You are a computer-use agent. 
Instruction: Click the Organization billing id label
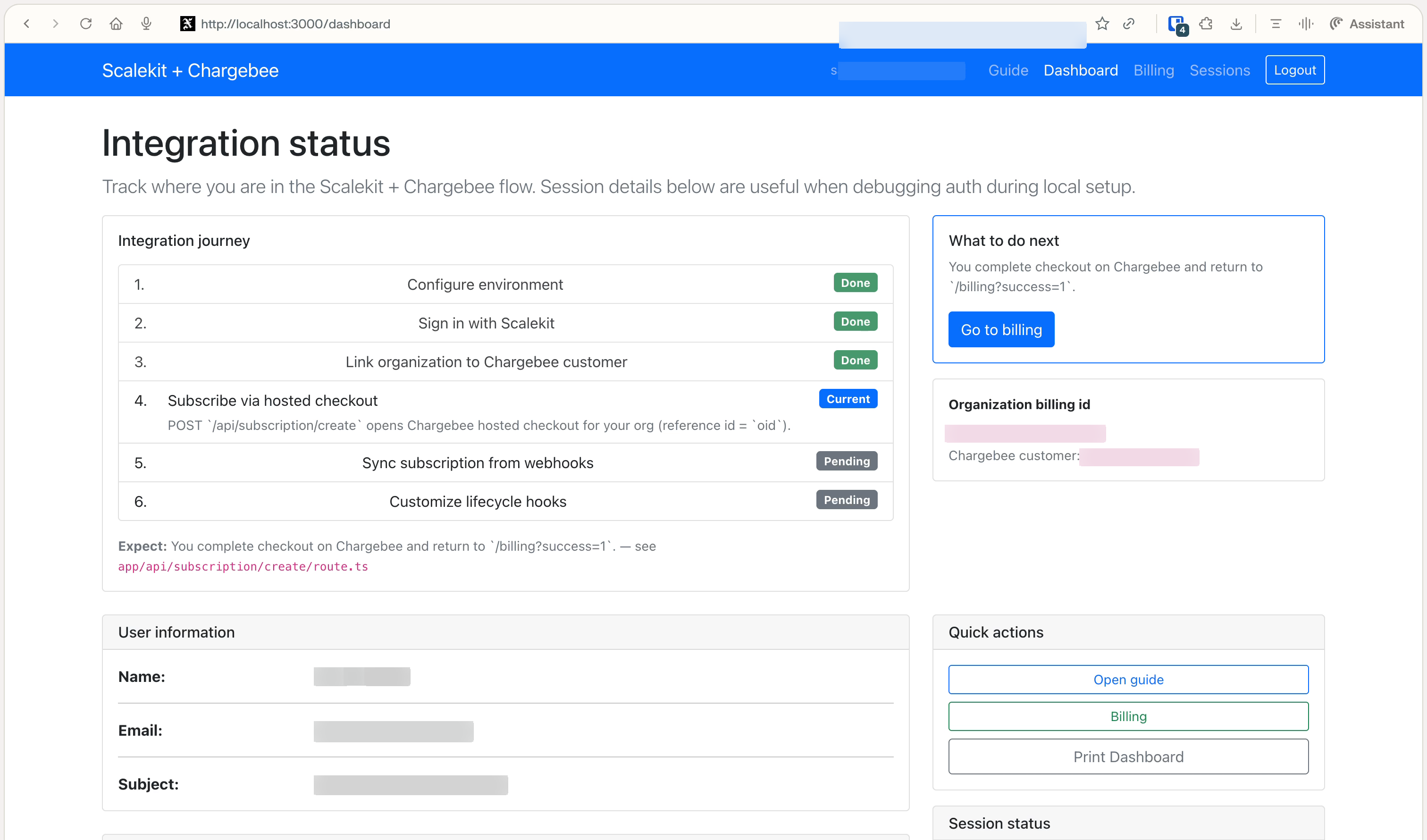(x=1019, y=404)
